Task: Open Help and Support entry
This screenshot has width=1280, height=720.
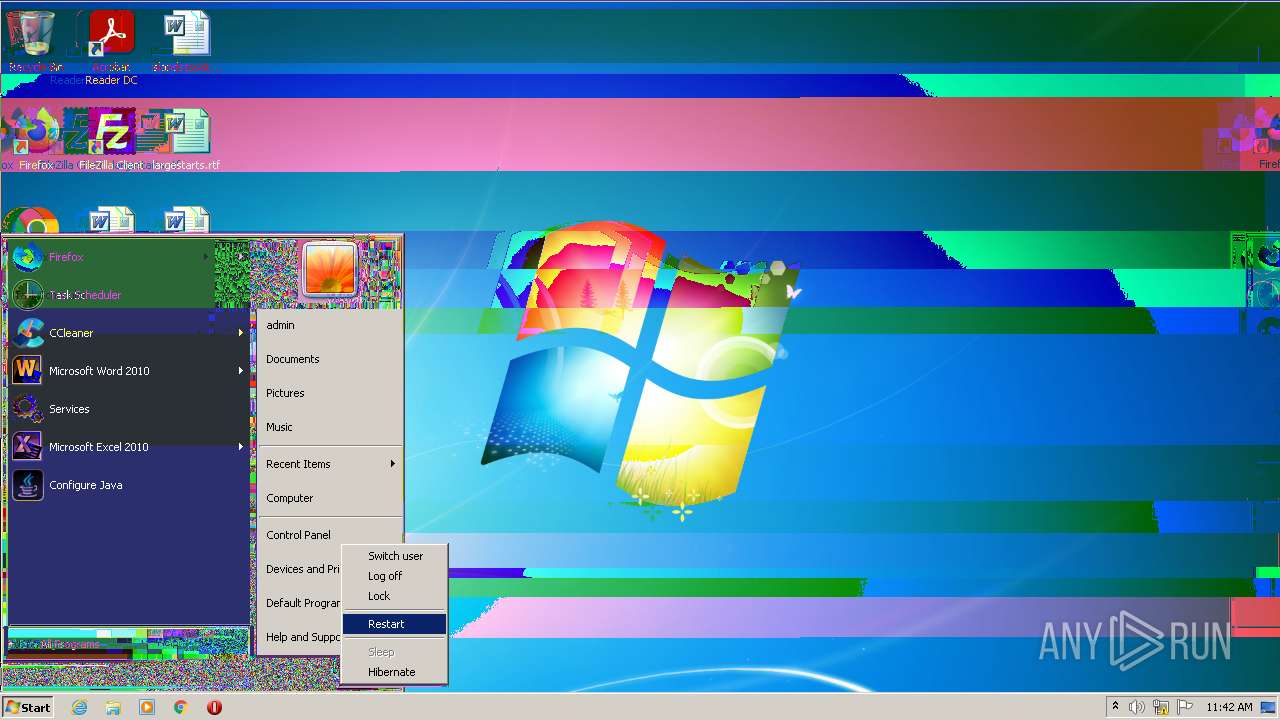Action: coord(300,637)
